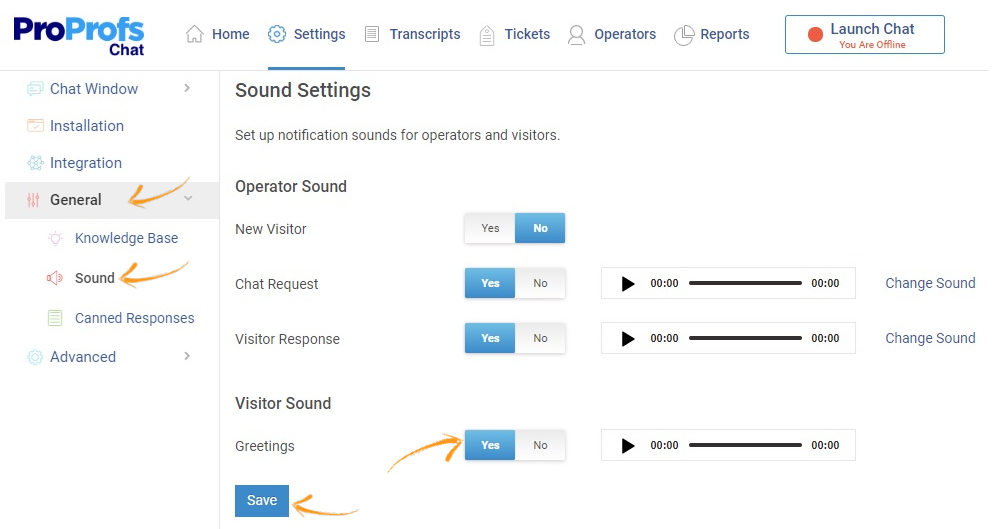Viewport: 1007px width, 529px height.
Task: Collapse the General section chevron
Action: (x=188, y=198)
